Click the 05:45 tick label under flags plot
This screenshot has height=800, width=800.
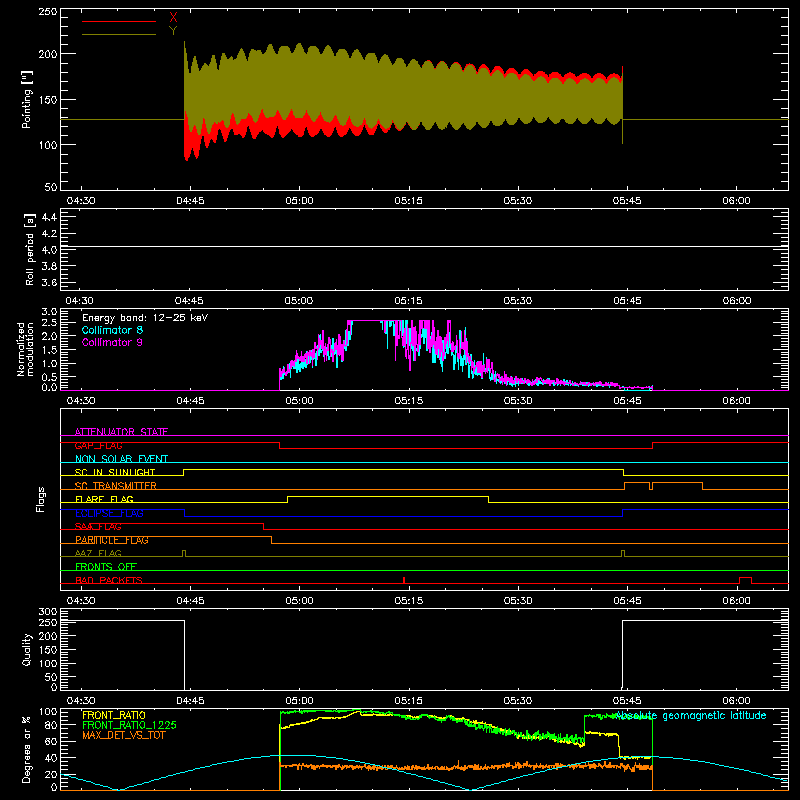(627, 601)
